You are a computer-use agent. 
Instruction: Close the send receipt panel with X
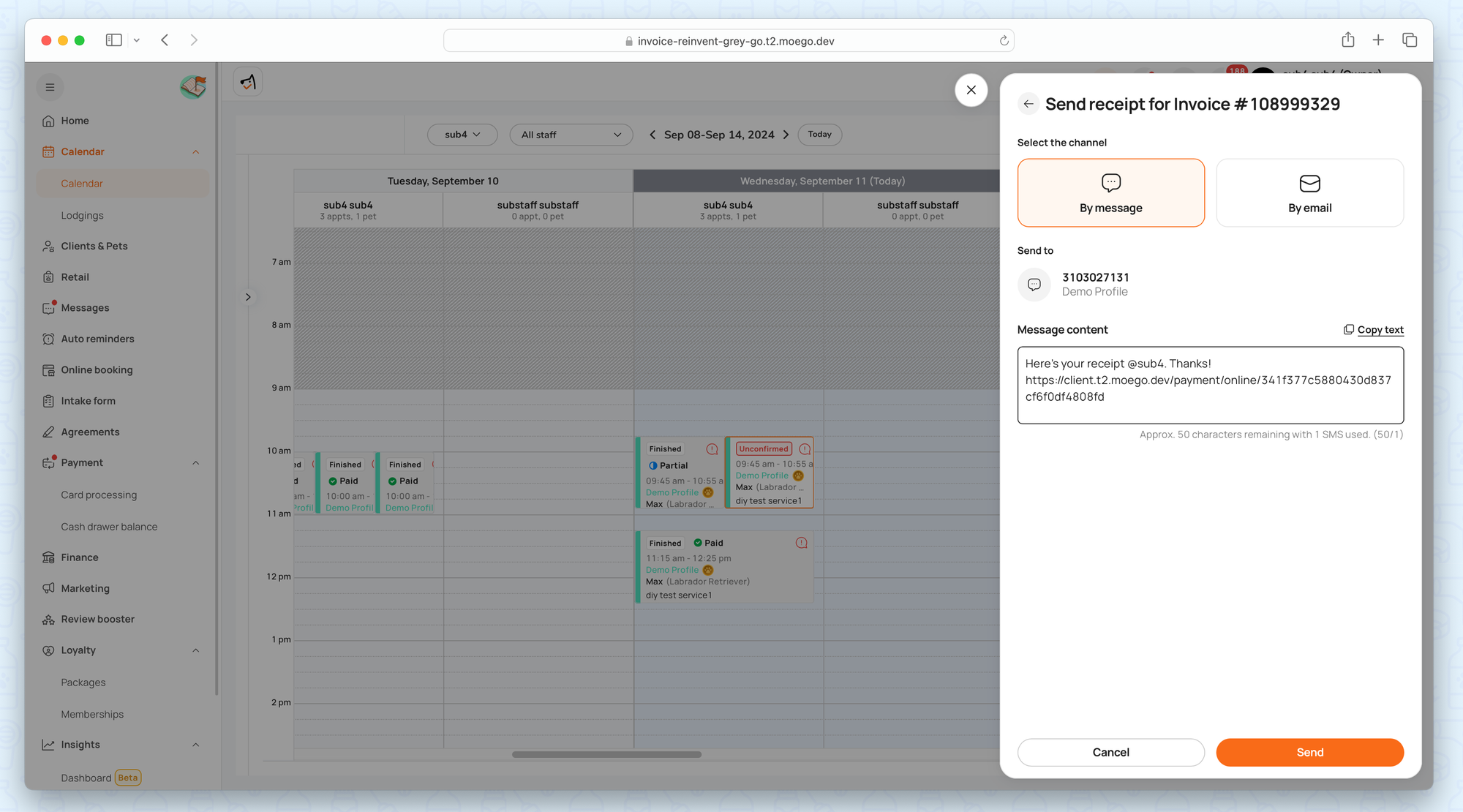971,90
